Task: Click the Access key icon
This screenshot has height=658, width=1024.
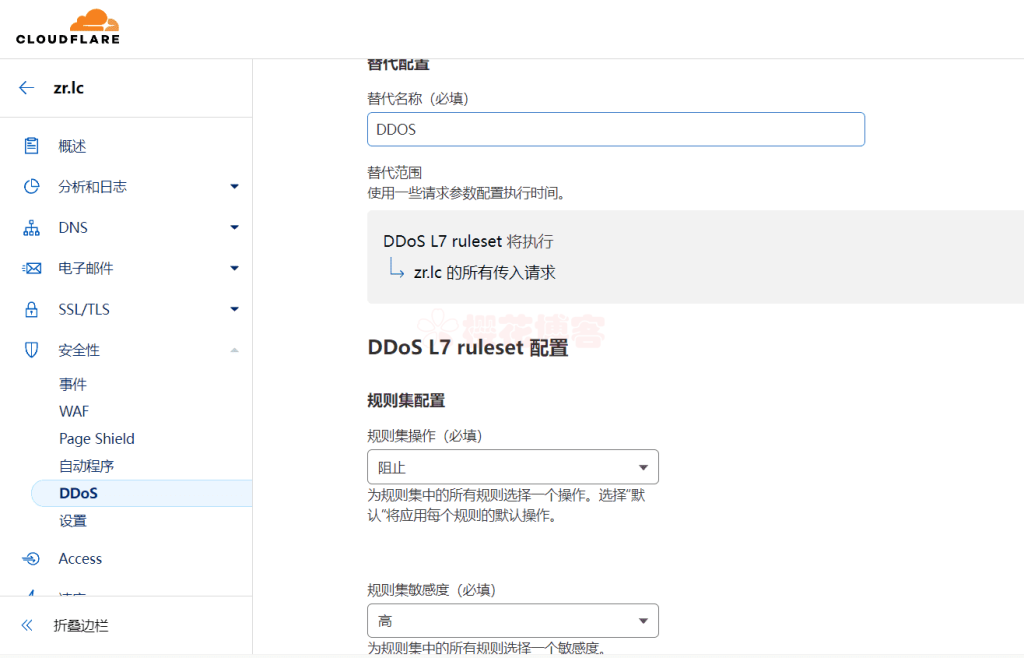Action: click(x=31, y=558)
